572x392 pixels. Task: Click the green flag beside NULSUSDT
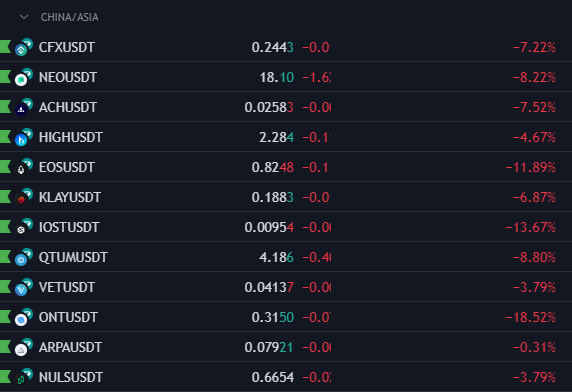(x=5, y=377)
